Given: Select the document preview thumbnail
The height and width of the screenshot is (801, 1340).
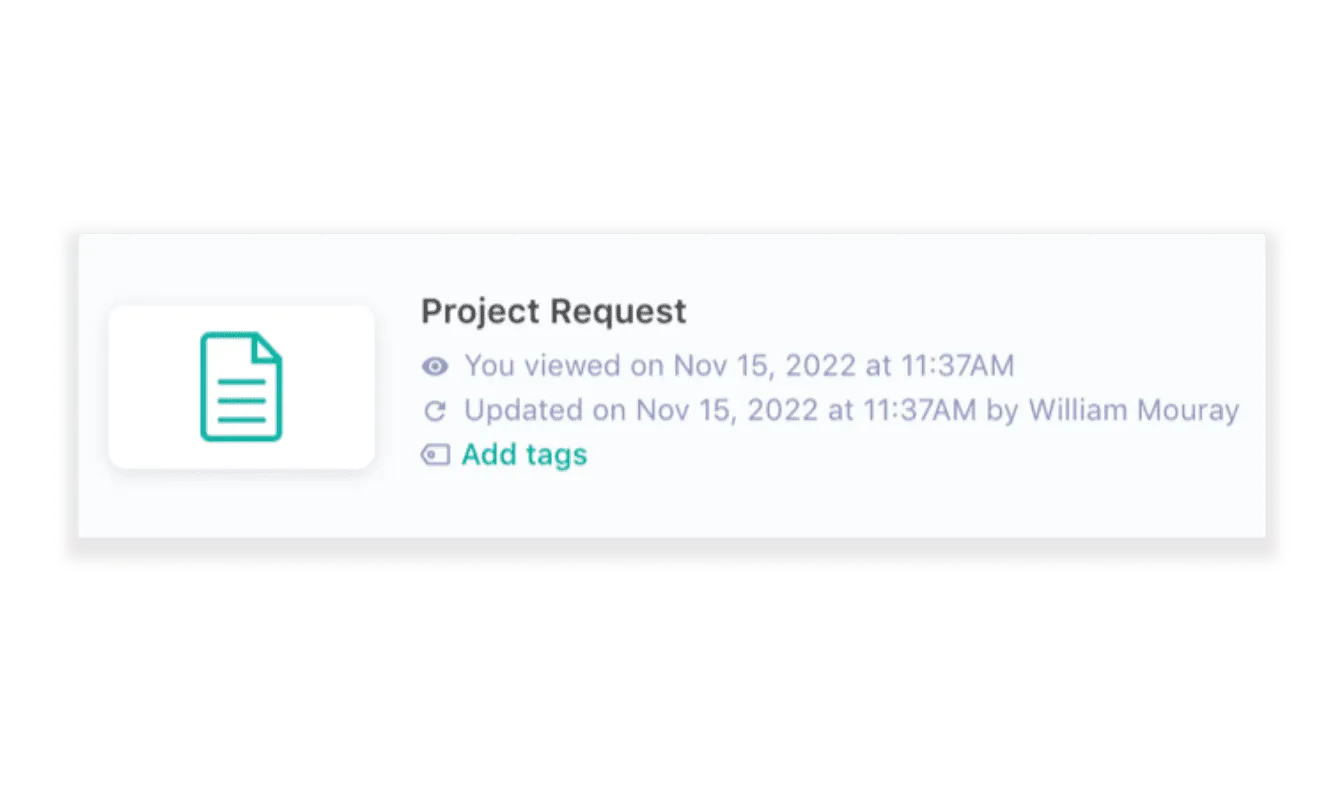Looking at the screenshot, I should (241, 387).
